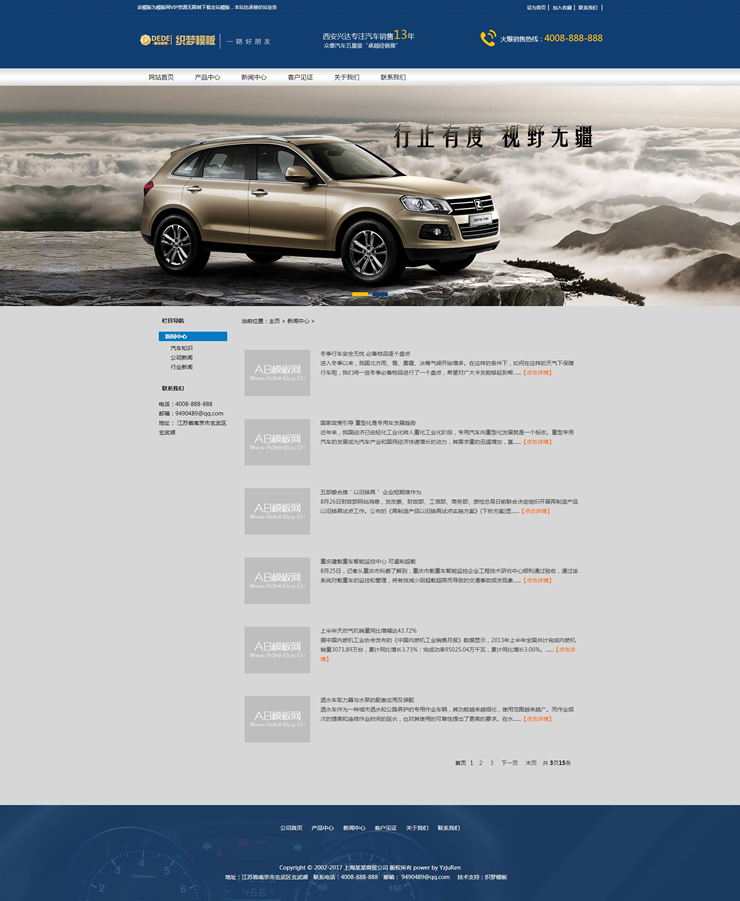The width and height of the screenshot is (740, 901).
Task: Click 点击详情 for the 重庆建载重车智能监控中心 article
Action: 536,580
